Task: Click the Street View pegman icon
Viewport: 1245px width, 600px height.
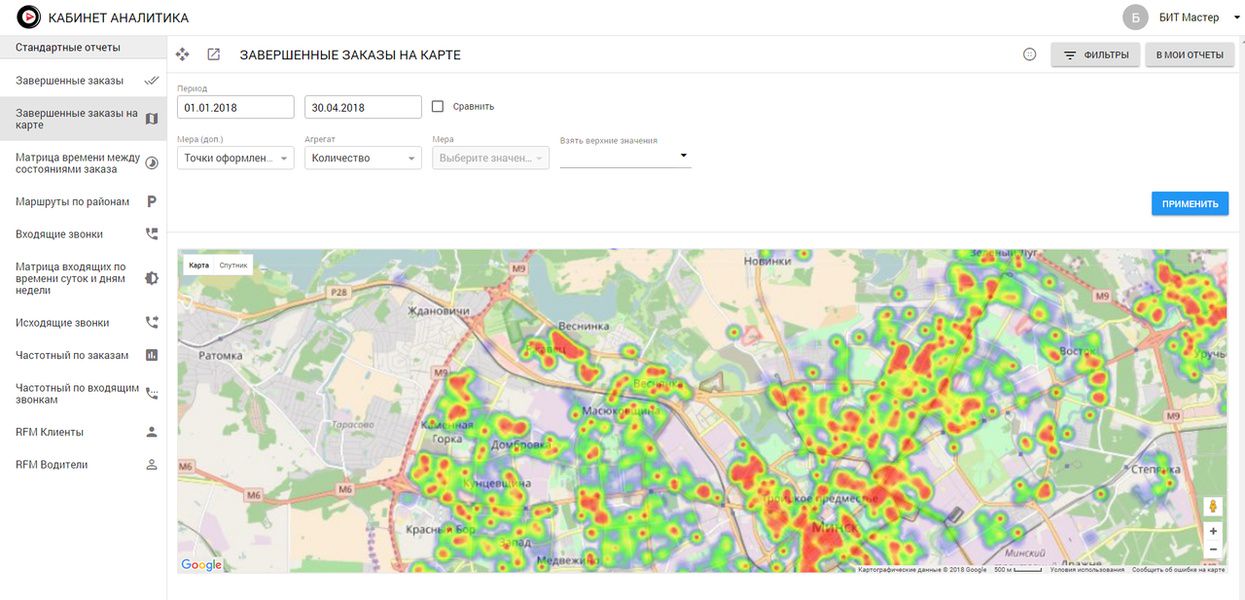Action: click(1213, 507)
